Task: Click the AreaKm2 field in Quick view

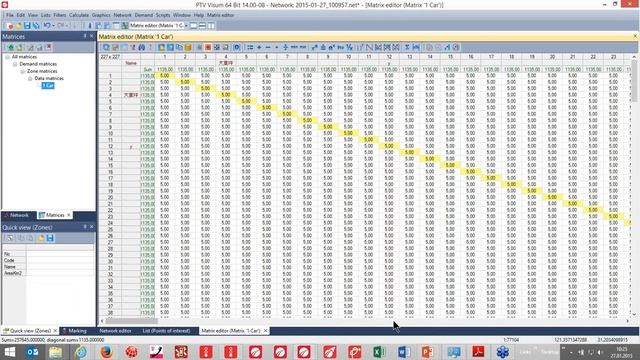Action: click(x=60, y=273)
